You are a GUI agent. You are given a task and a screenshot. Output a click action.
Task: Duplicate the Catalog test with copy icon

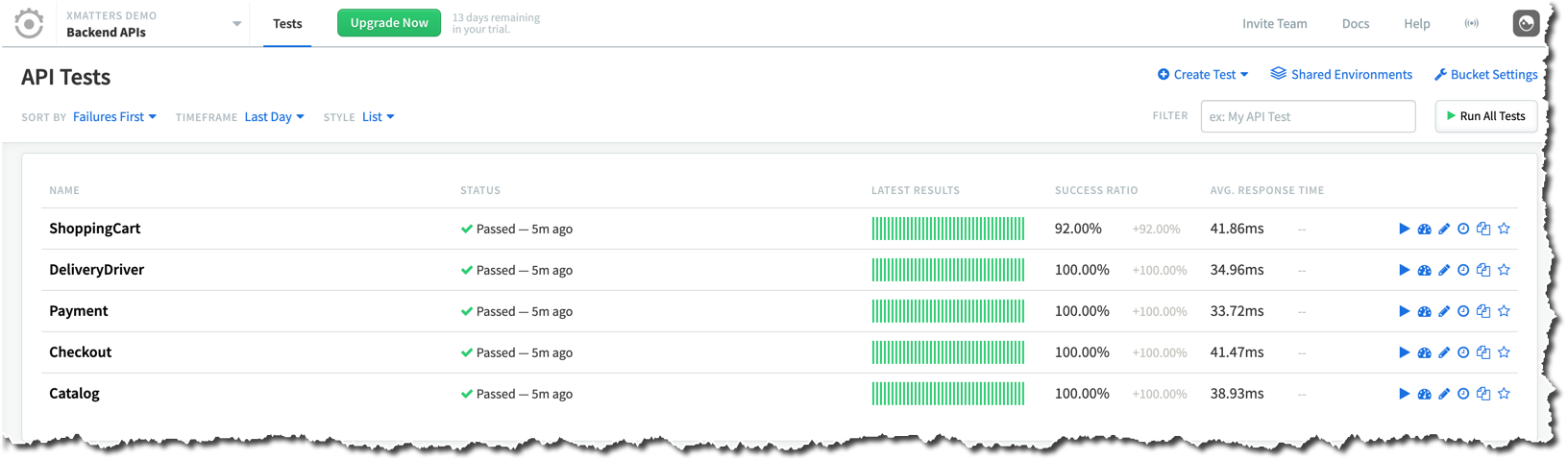click(x=1483, y=394)
